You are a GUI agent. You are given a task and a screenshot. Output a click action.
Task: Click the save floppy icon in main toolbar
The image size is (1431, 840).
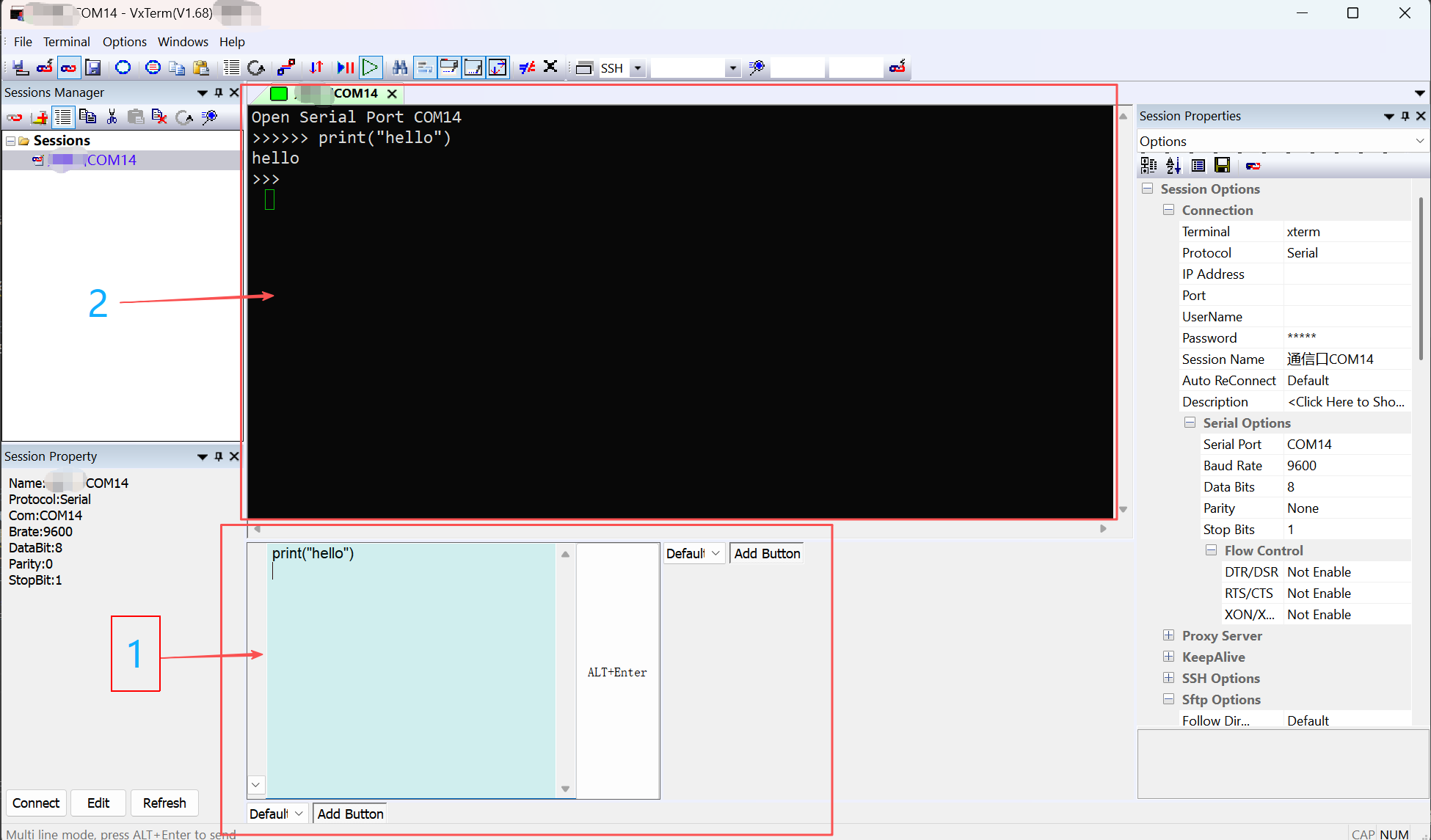93,67
